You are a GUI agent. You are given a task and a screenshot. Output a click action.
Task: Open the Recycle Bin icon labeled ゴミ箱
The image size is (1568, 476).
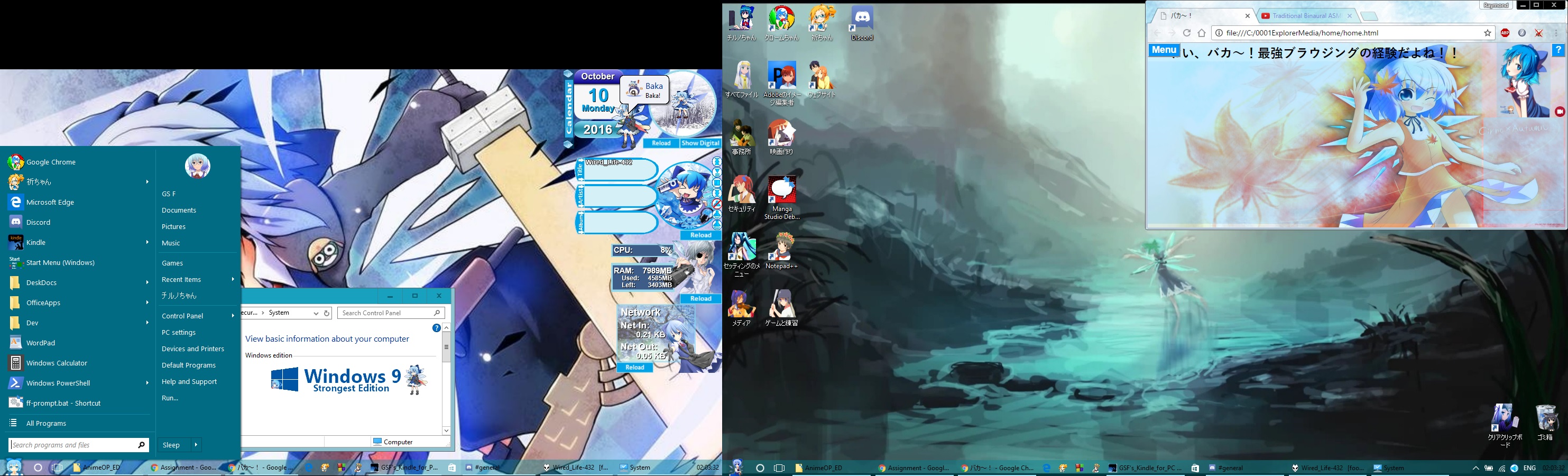coord(1545,423)
